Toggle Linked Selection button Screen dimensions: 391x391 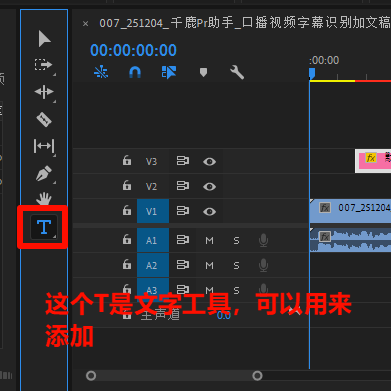pos(169,72)
